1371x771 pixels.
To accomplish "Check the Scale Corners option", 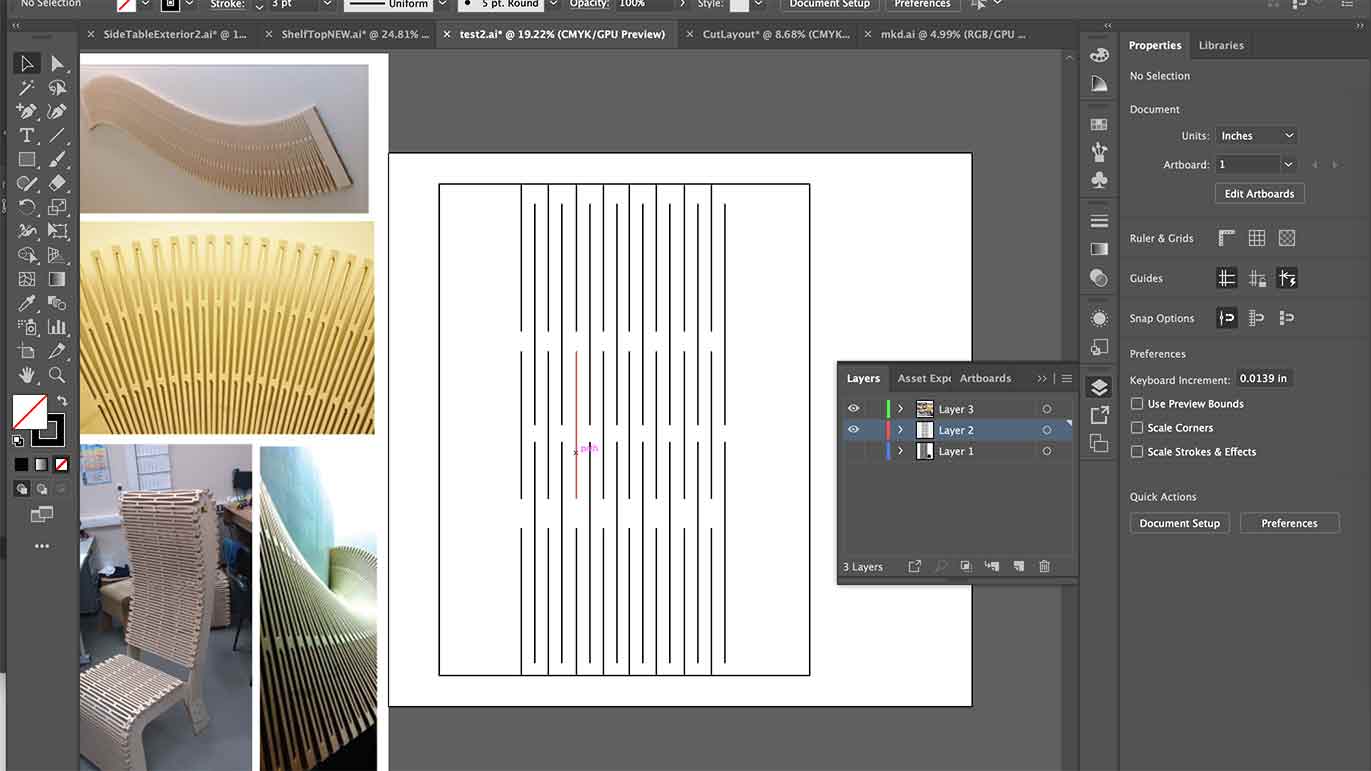I will [1136, 428].
